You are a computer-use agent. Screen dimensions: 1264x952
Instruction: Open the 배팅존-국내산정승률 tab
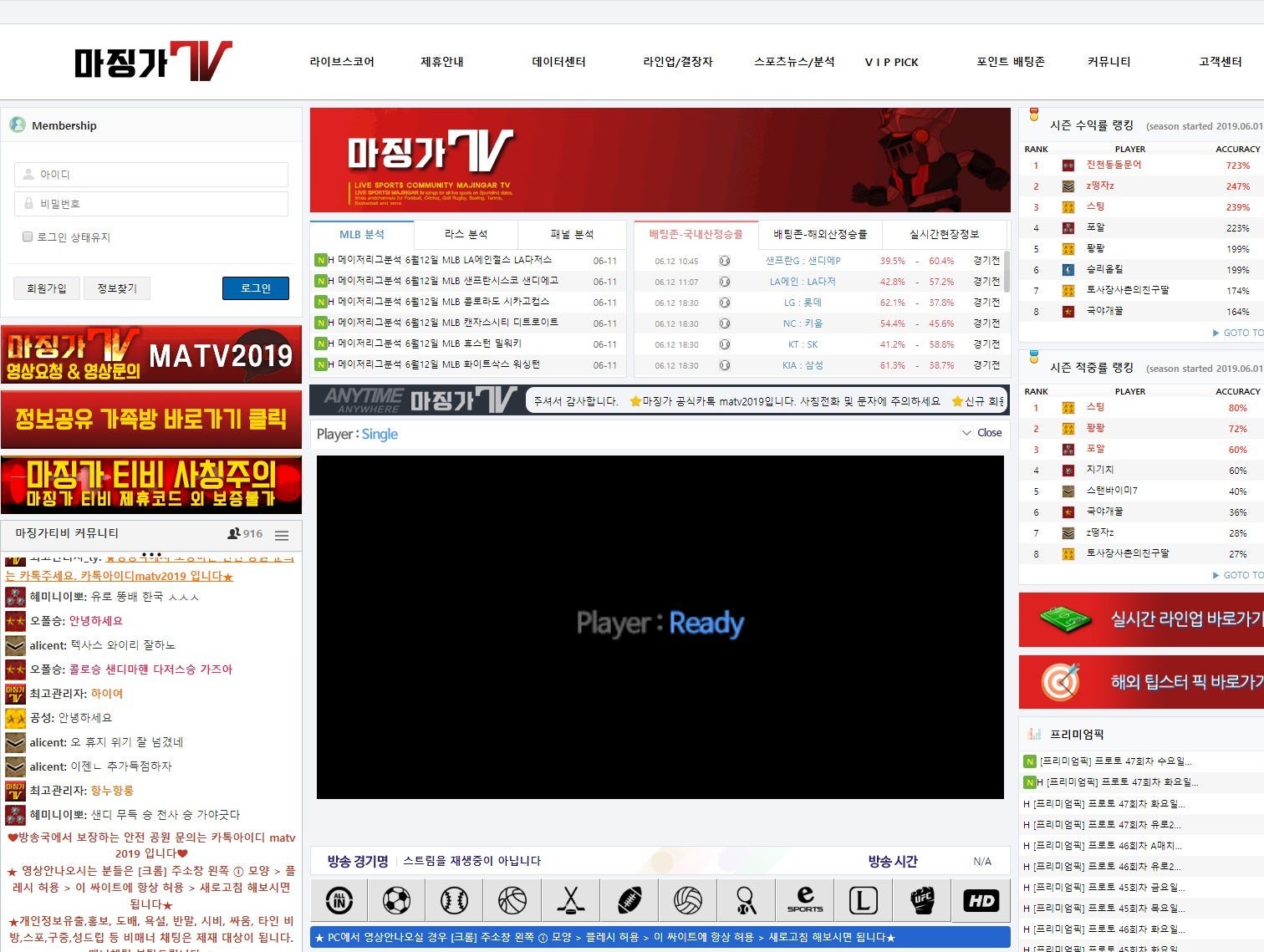tap(696, 234)
